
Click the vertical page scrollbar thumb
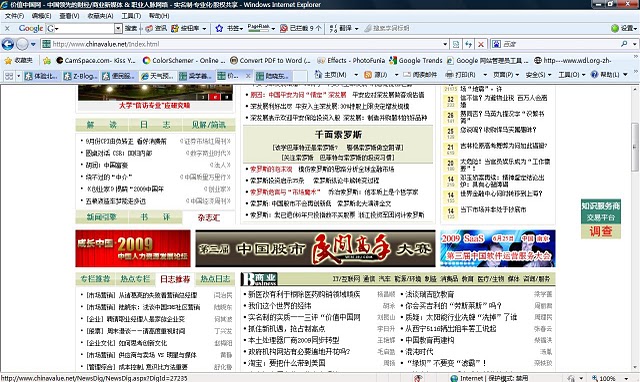click(635, 147)
